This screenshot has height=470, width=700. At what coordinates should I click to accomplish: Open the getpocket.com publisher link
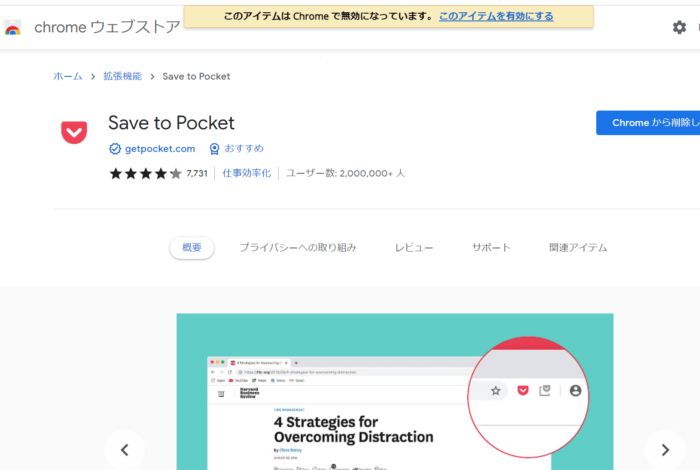coord(160,149)
